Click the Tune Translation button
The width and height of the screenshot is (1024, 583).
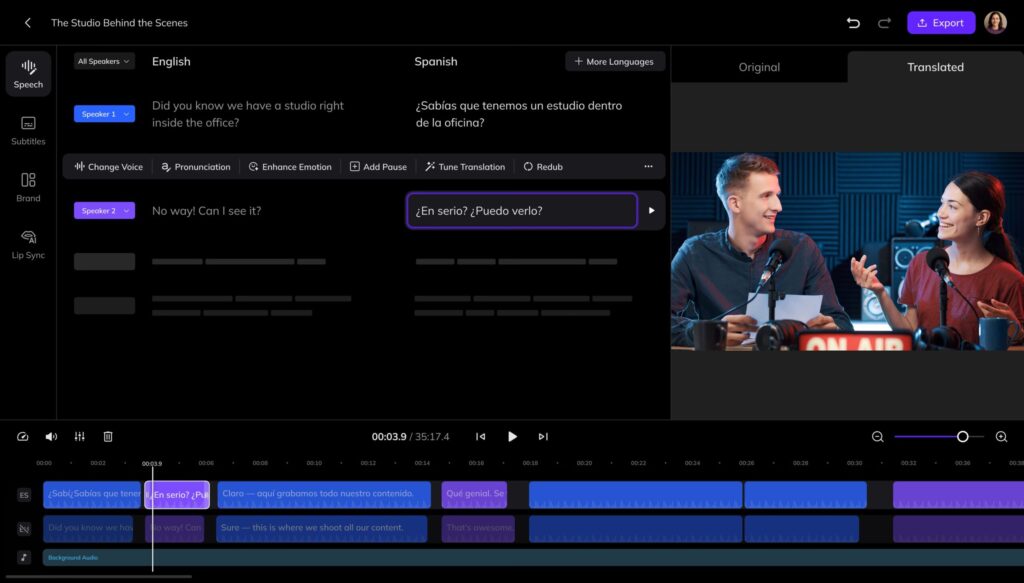tap(464, 166)
